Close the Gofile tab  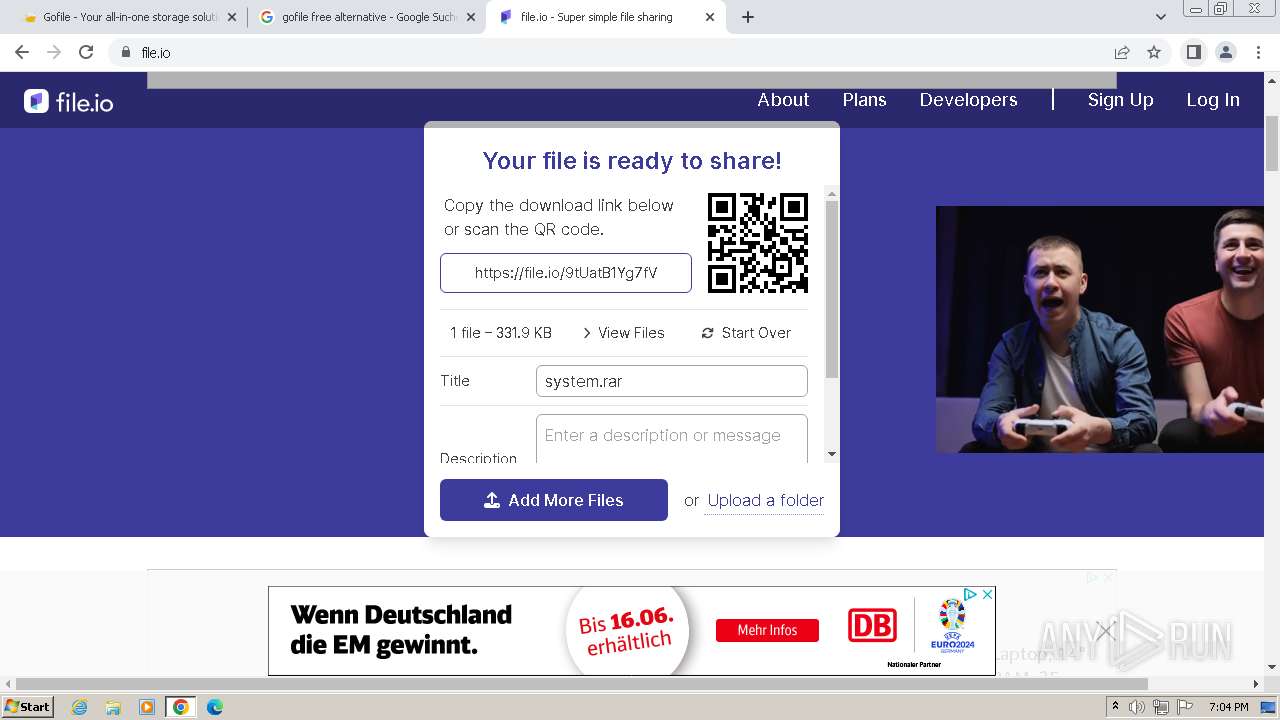tap(232, 17)
